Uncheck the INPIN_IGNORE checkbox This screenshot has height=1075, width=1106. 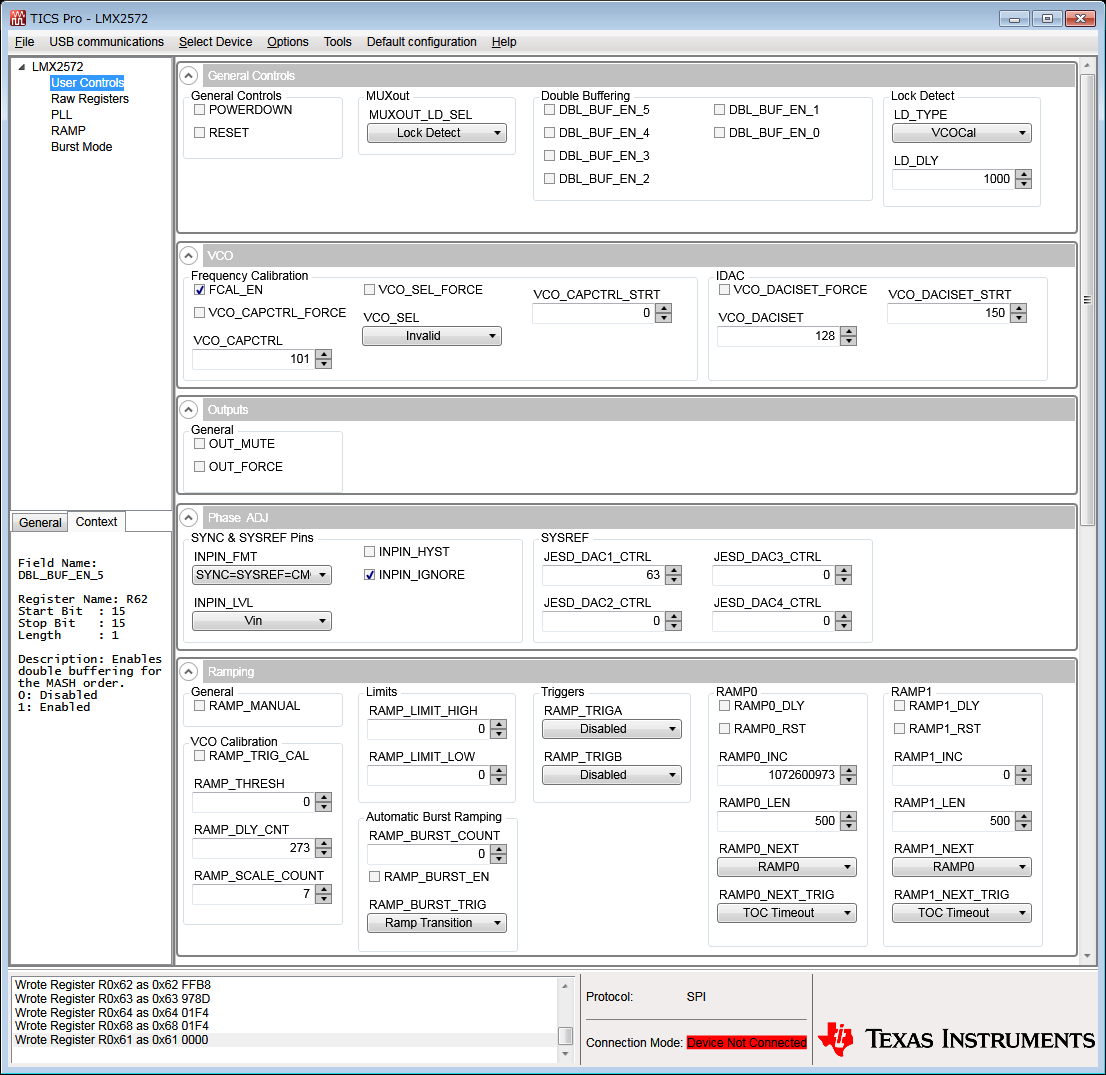click(x=370, y=575)
